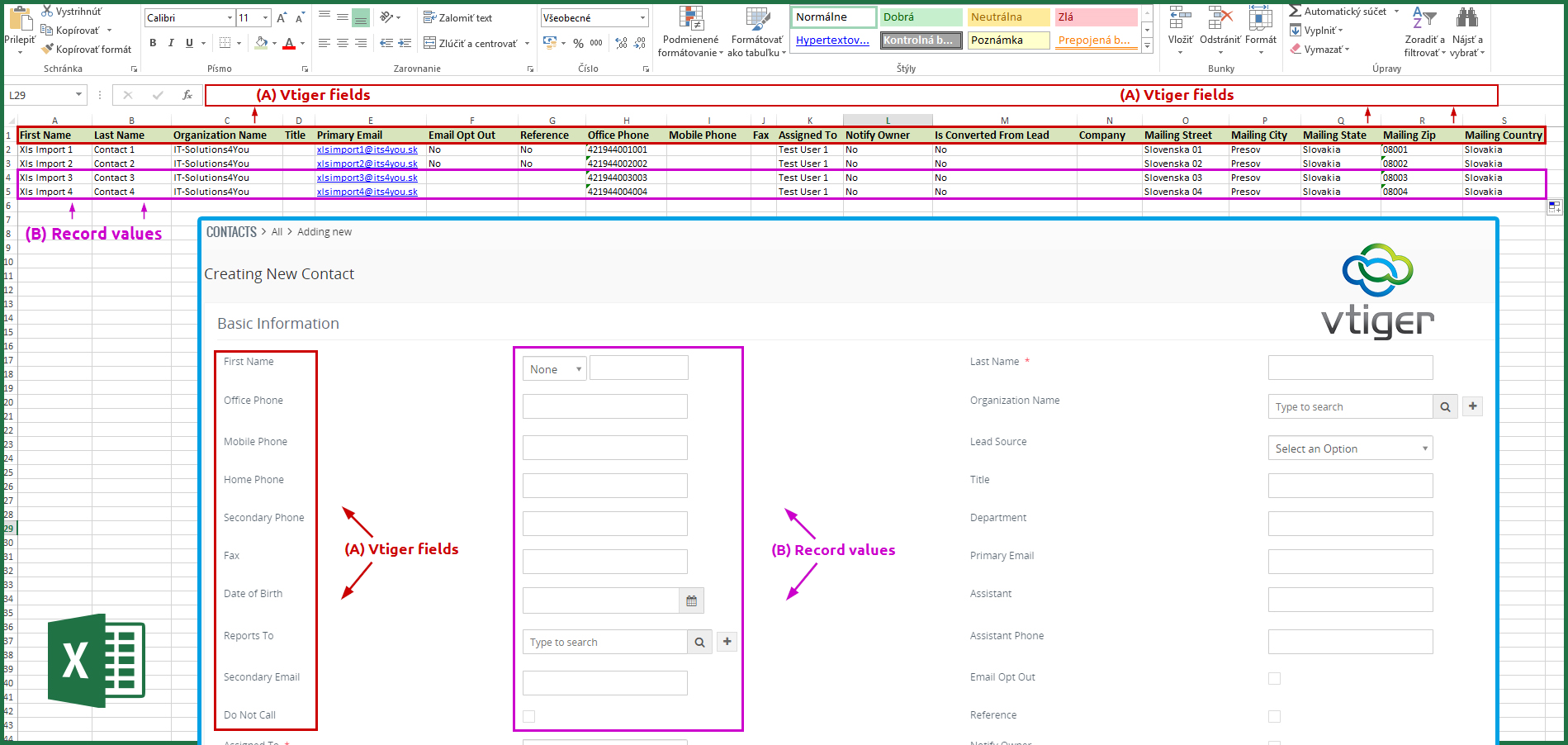Expand the Lead Source Select an Option dropdown
This screenshot has width=1568, height=745.
tap(1350, 448)
